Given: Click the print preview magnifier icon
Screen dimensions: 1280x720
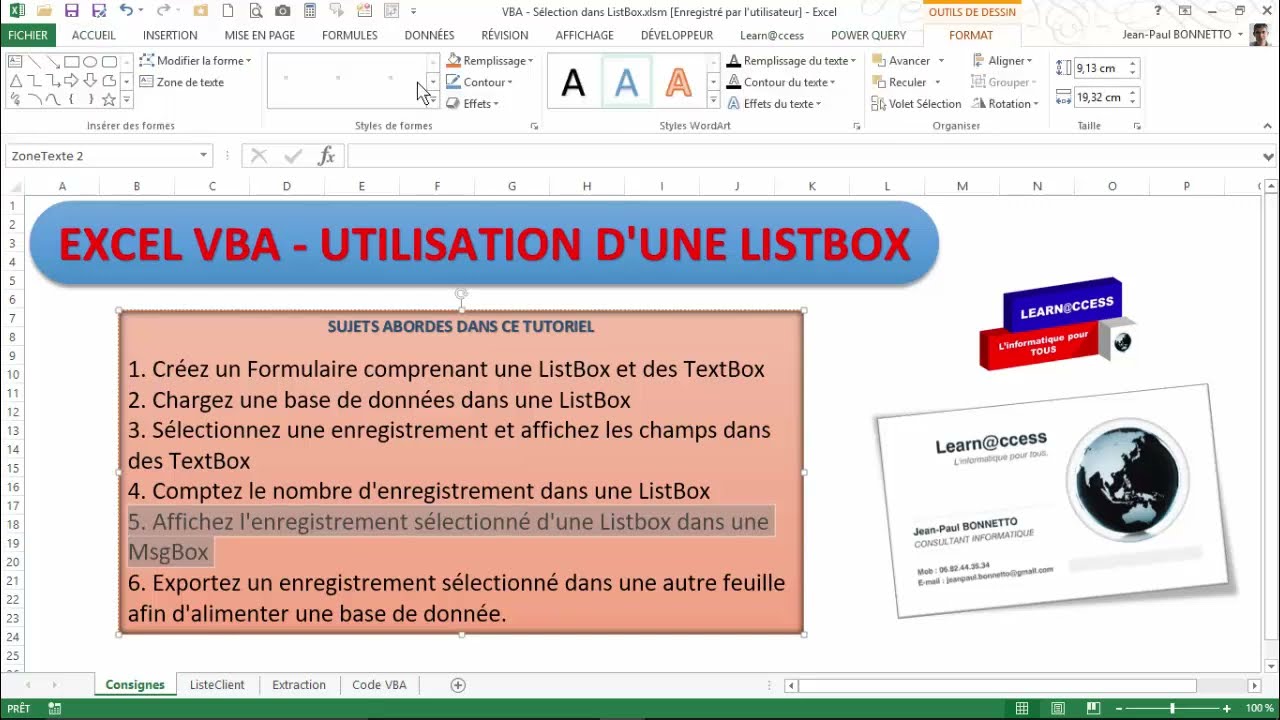Looking at the screenshot, I should [x=256, y=11].
